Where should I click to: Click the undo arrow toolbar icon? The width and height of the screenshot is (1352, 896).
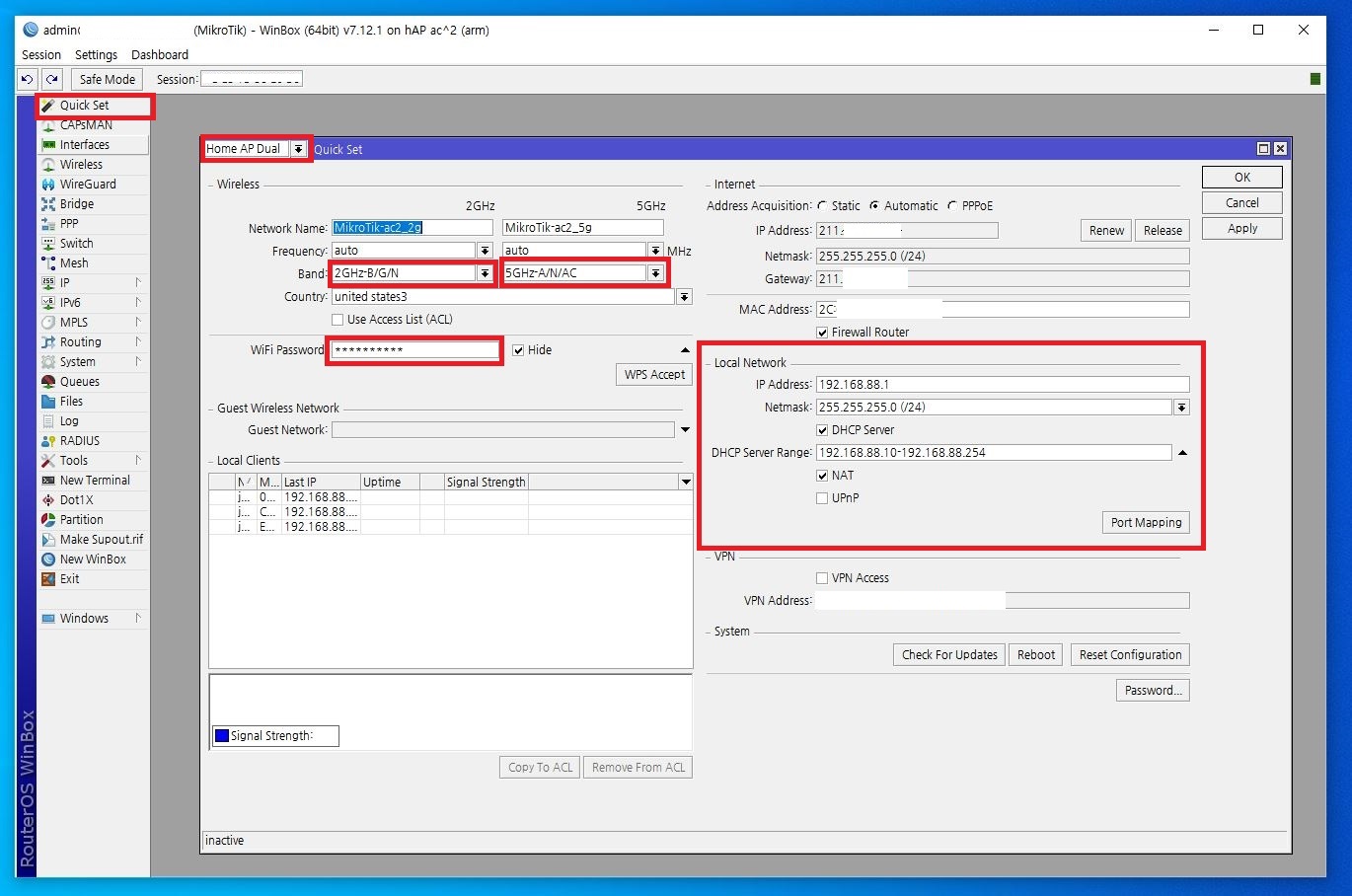pos(28,79)
